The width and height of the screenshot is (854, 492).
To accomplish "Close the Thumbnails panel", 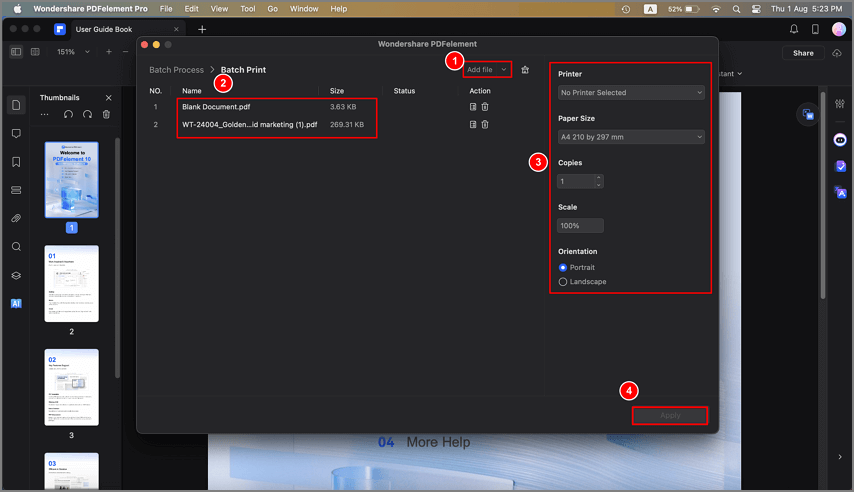I will 108,98.
